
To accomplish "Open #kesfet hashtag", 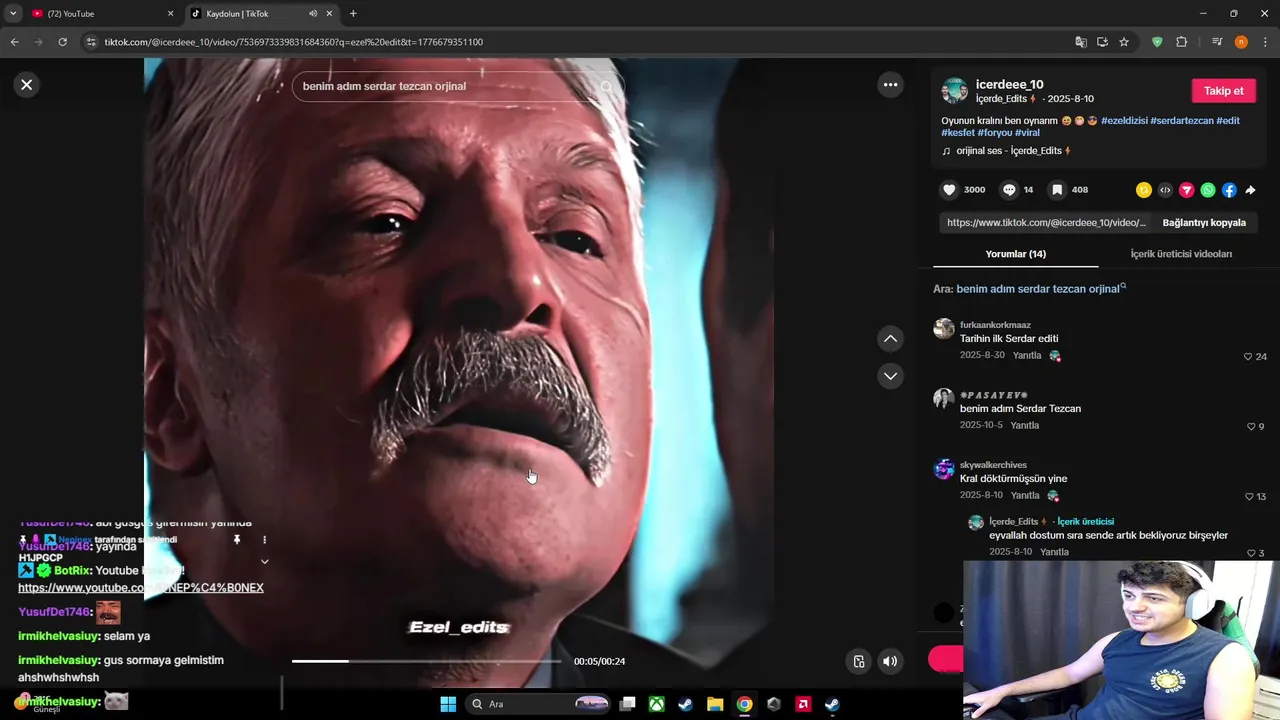I will (958, 133).
